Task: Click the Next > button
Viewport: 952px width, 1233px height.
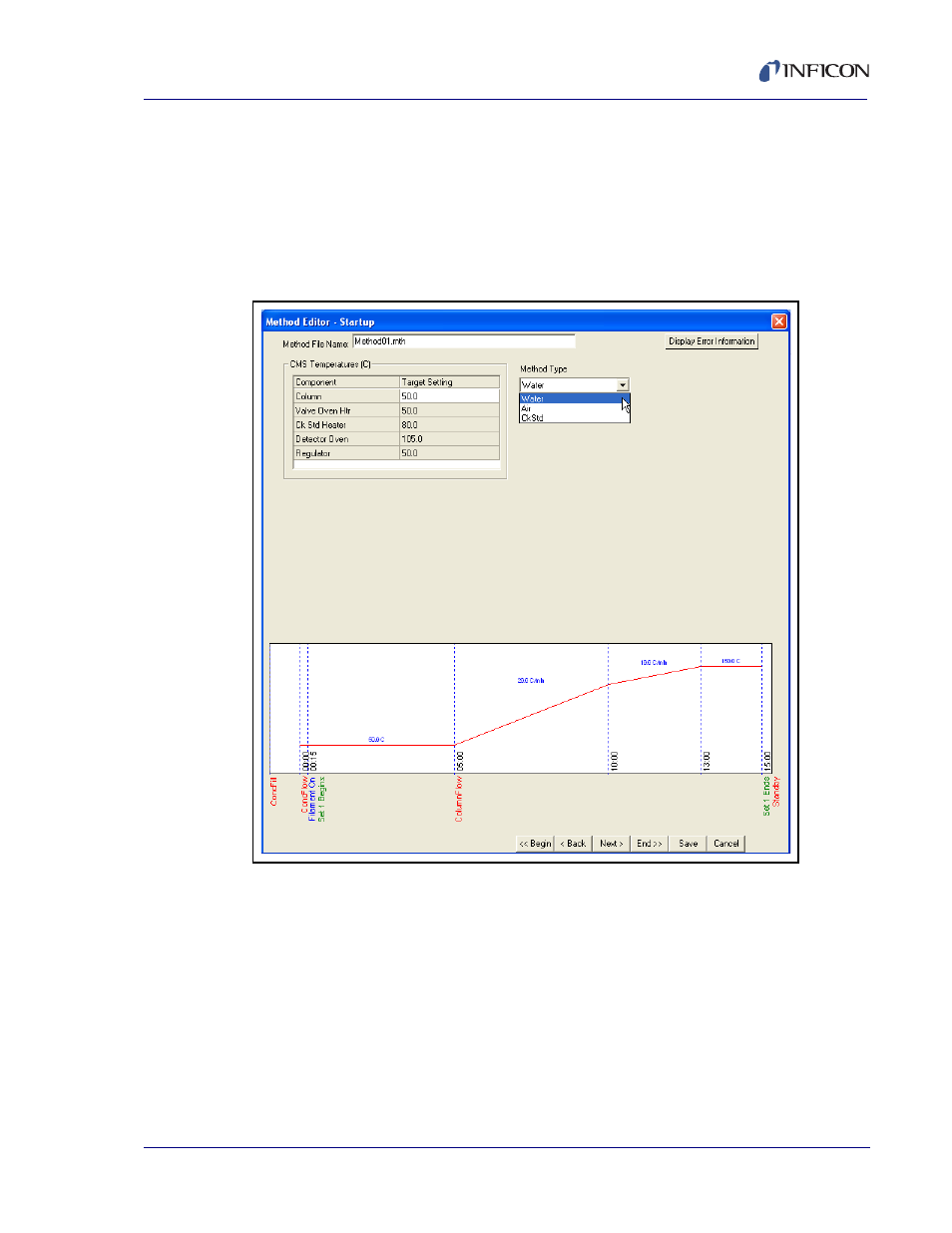Action: pos(611,844)
